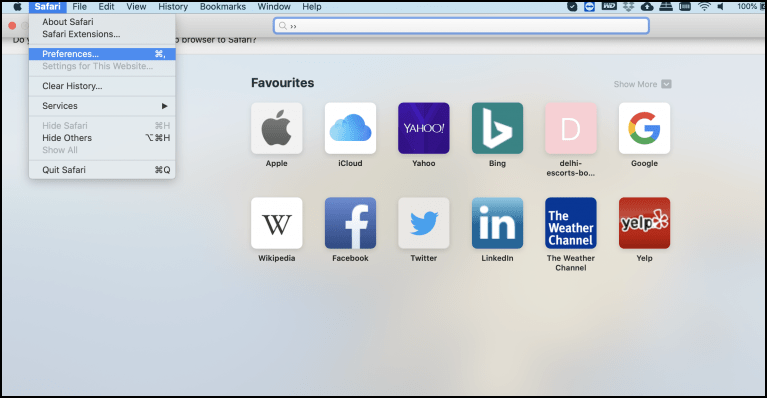The height and width of the screenshot is (398, 767).
Task: Open the Help menu
Action: (x=312, y=6)
